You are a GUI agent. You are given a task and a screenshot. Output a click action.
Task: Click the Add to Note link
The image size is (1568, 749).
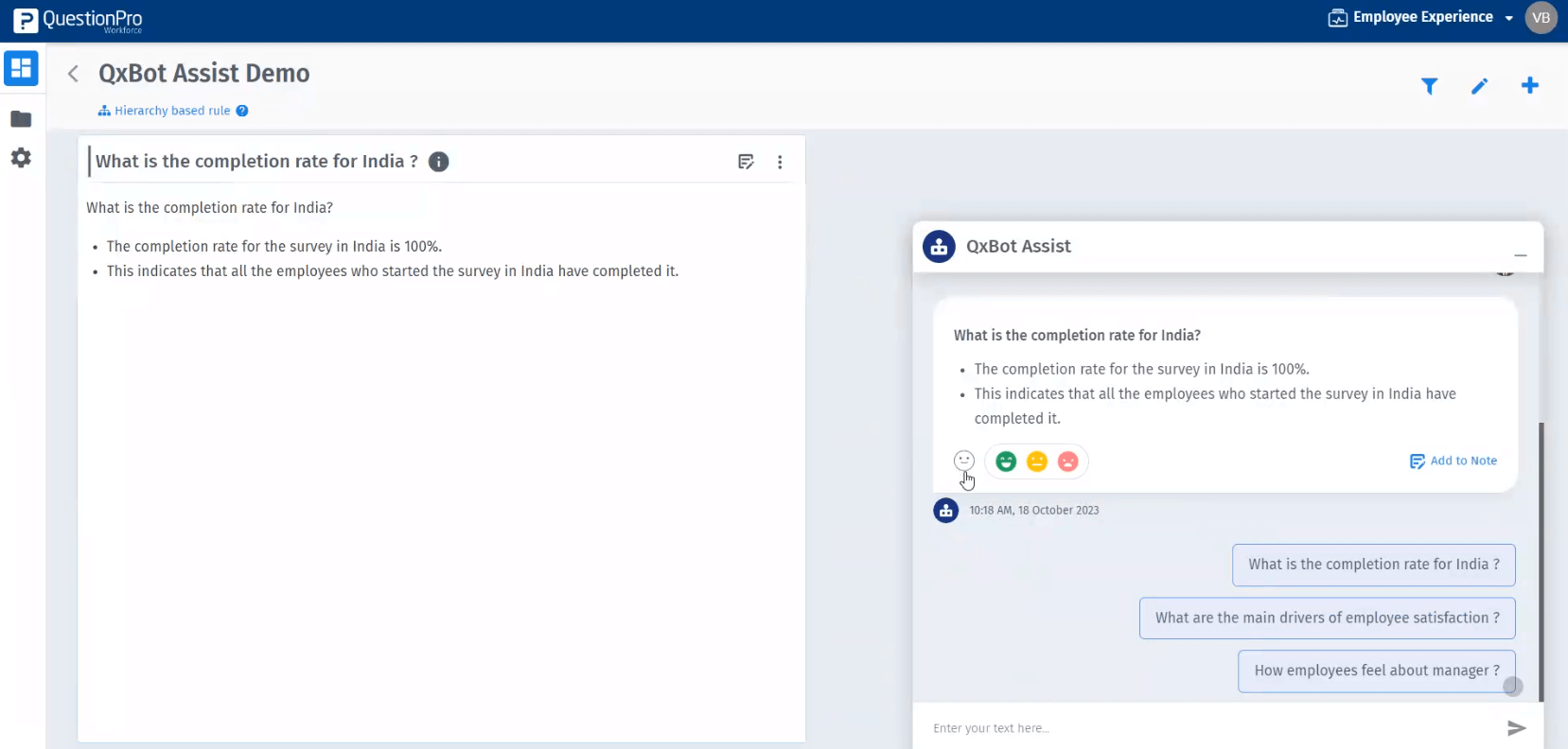click(1453, 461)
